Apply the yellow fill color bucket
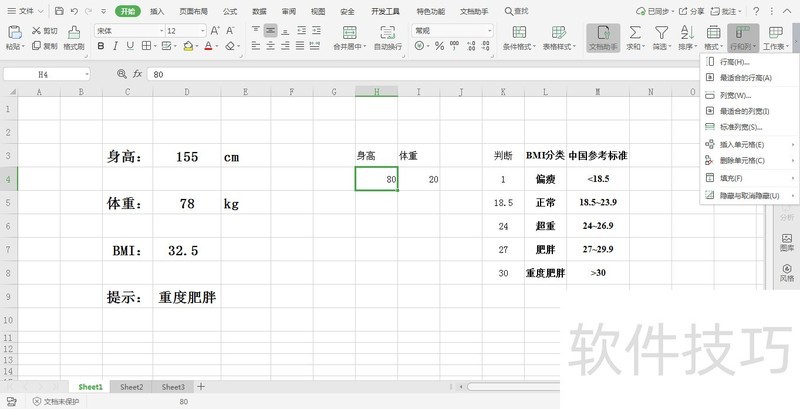800x409 pixels. click(188, 46)
